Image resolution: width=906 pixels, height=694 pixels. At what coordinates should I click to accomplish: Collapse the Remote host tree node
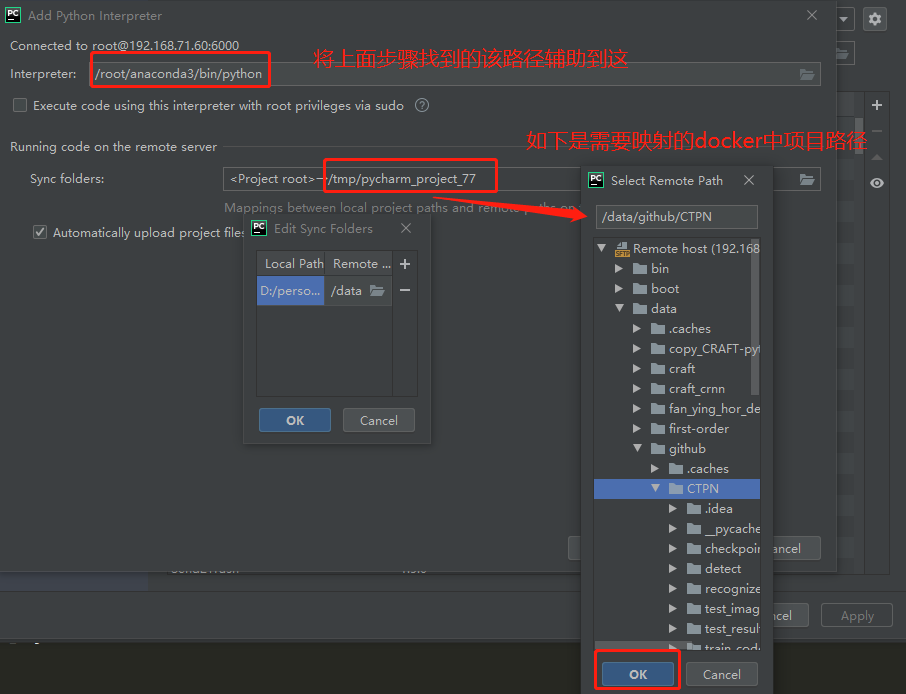601,248
